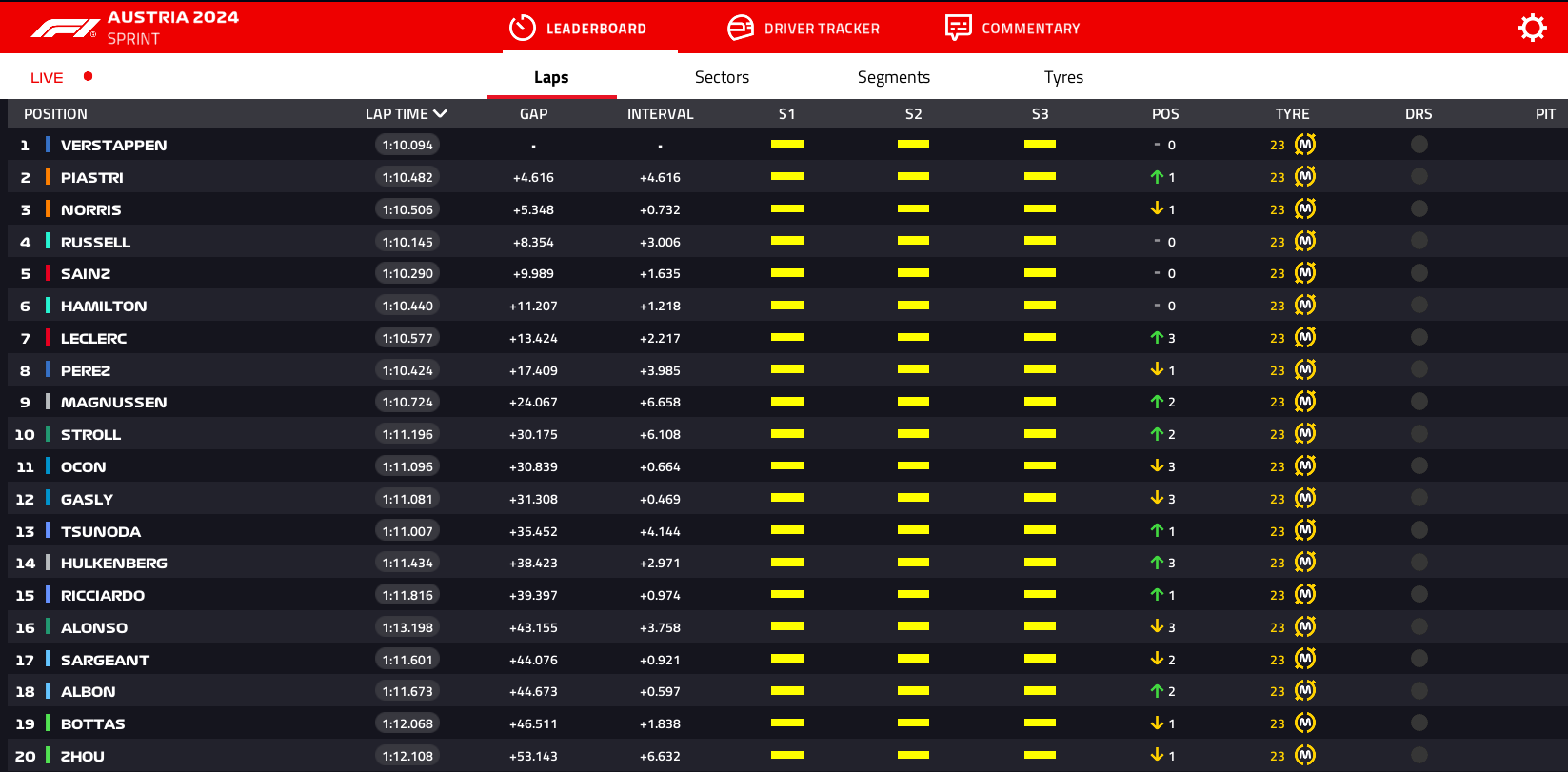The image size is (1568, 772).
Task: Click Alonso's position-lost arrow
Action: click(x=1157, y=626)
